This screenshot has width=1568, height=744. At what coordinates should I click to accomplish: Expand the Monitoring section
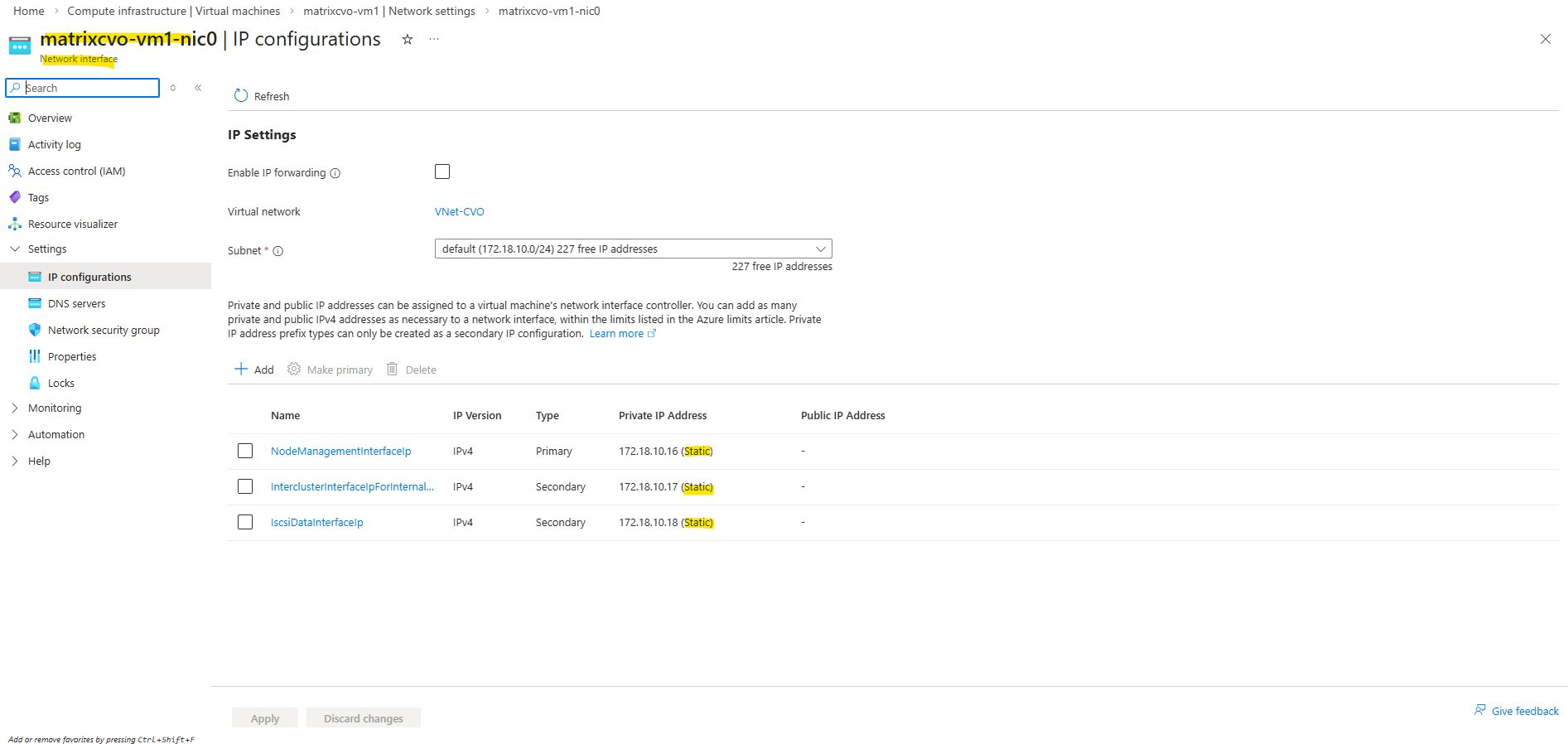15,408
